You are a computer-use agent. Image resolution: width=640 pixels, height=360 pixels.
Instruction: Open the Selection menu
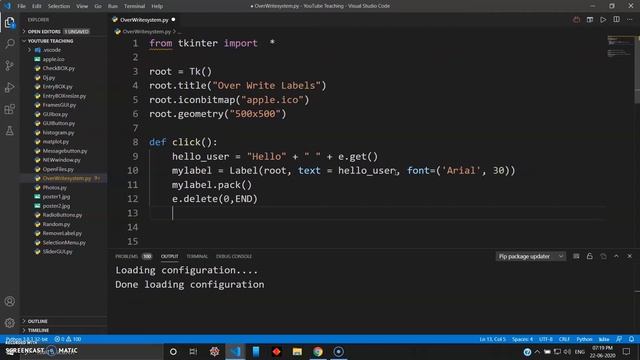pyautogui.click(x=59, y=6)
